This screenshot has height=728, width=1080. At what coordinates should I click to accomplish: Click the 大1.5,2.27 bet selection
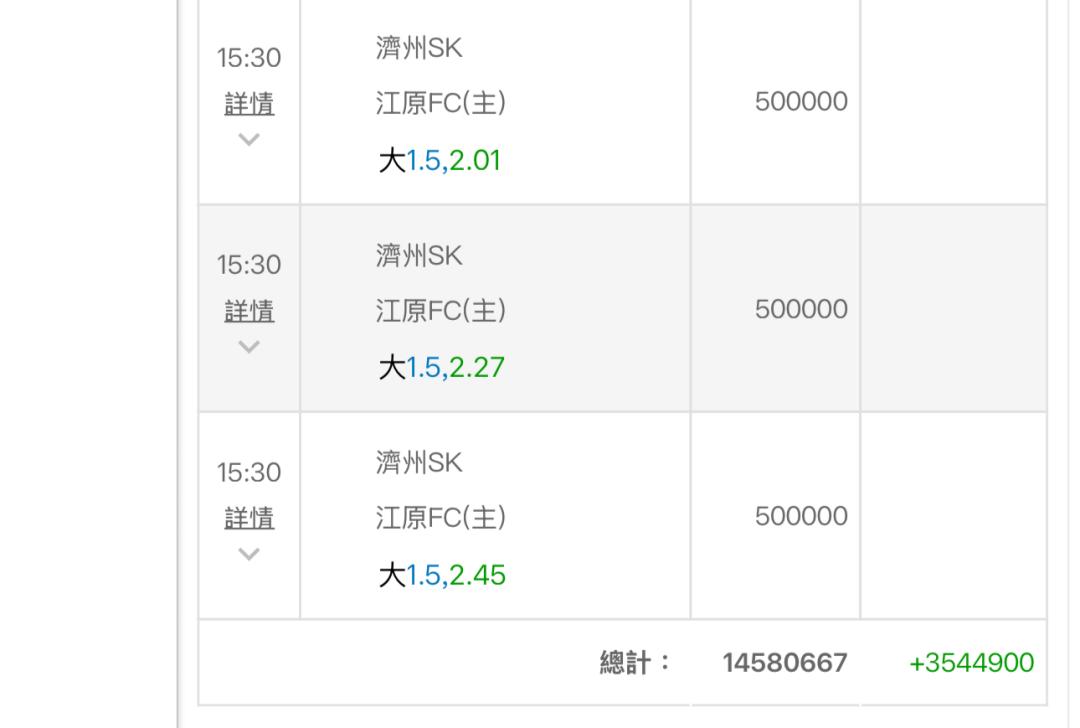coord(439,368)
